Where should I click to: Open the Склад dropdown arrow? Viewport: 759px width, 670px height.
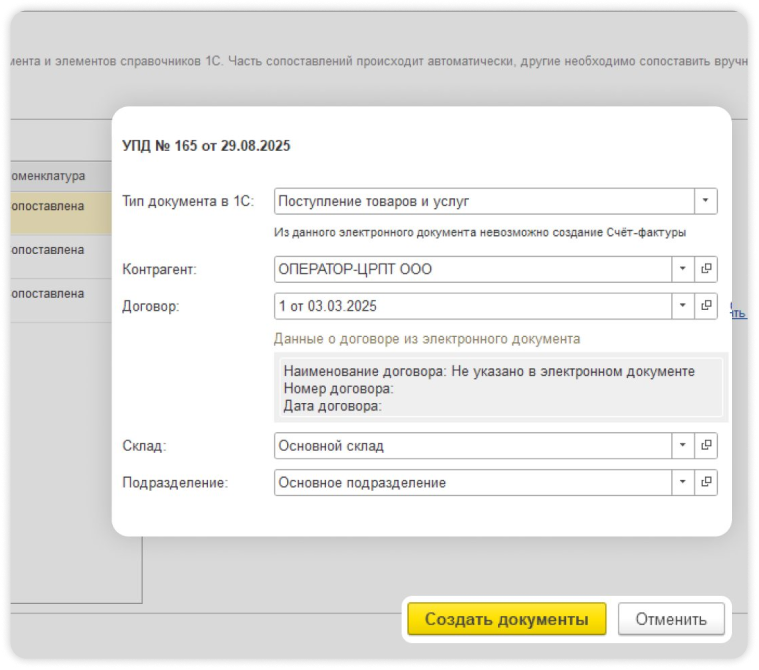pos(683,445)
